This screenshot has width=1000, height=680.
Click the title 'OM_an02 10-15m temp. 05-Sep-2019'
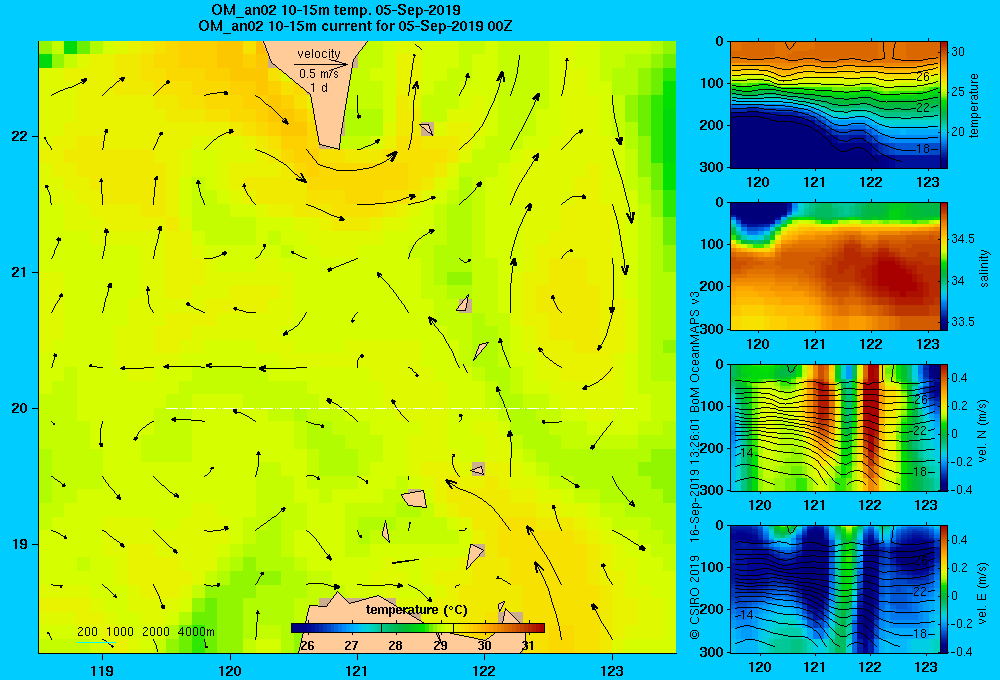[335, 10]
